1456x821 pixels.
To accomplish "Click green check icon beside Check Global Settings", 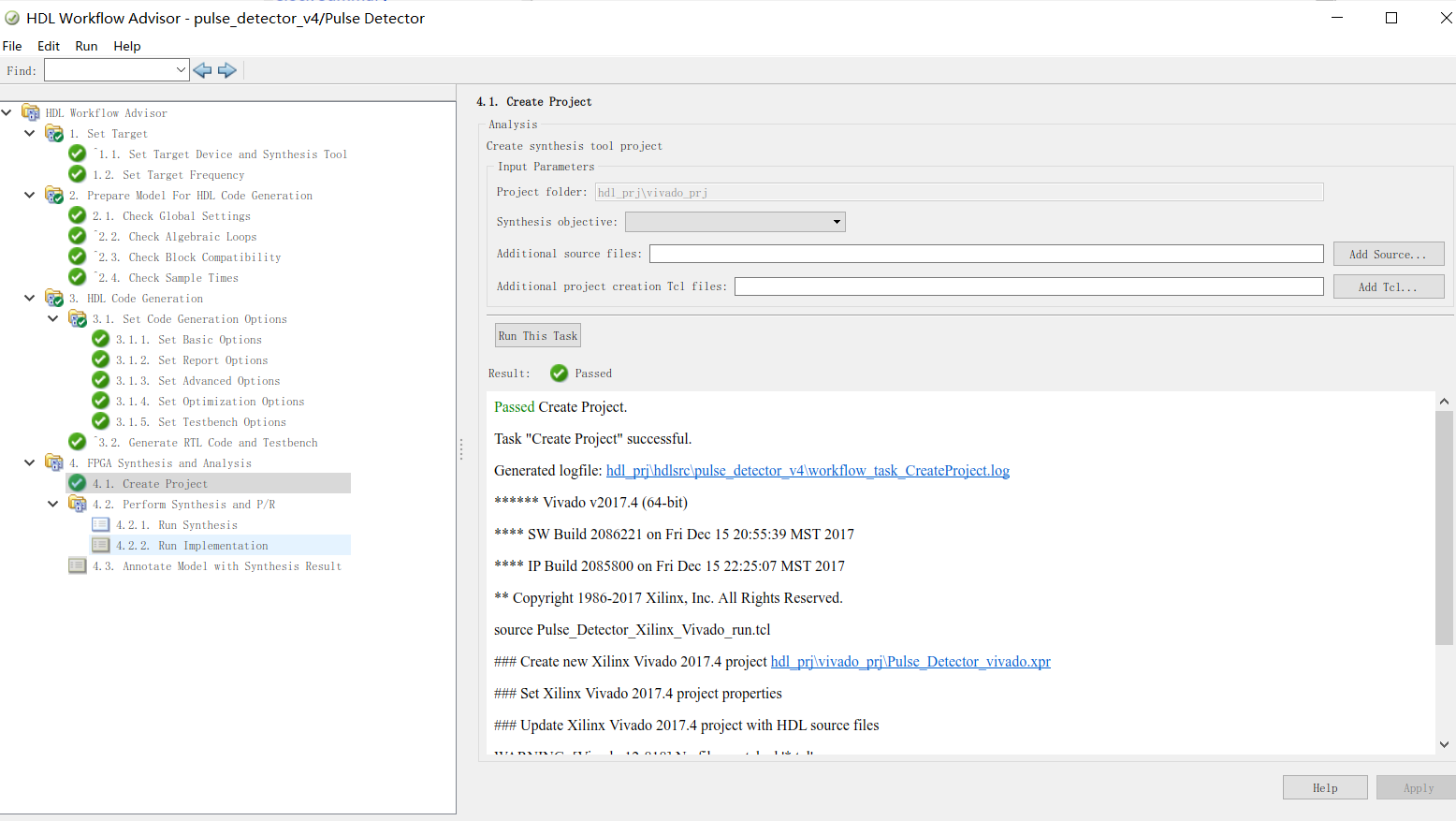I will (78, 215).
